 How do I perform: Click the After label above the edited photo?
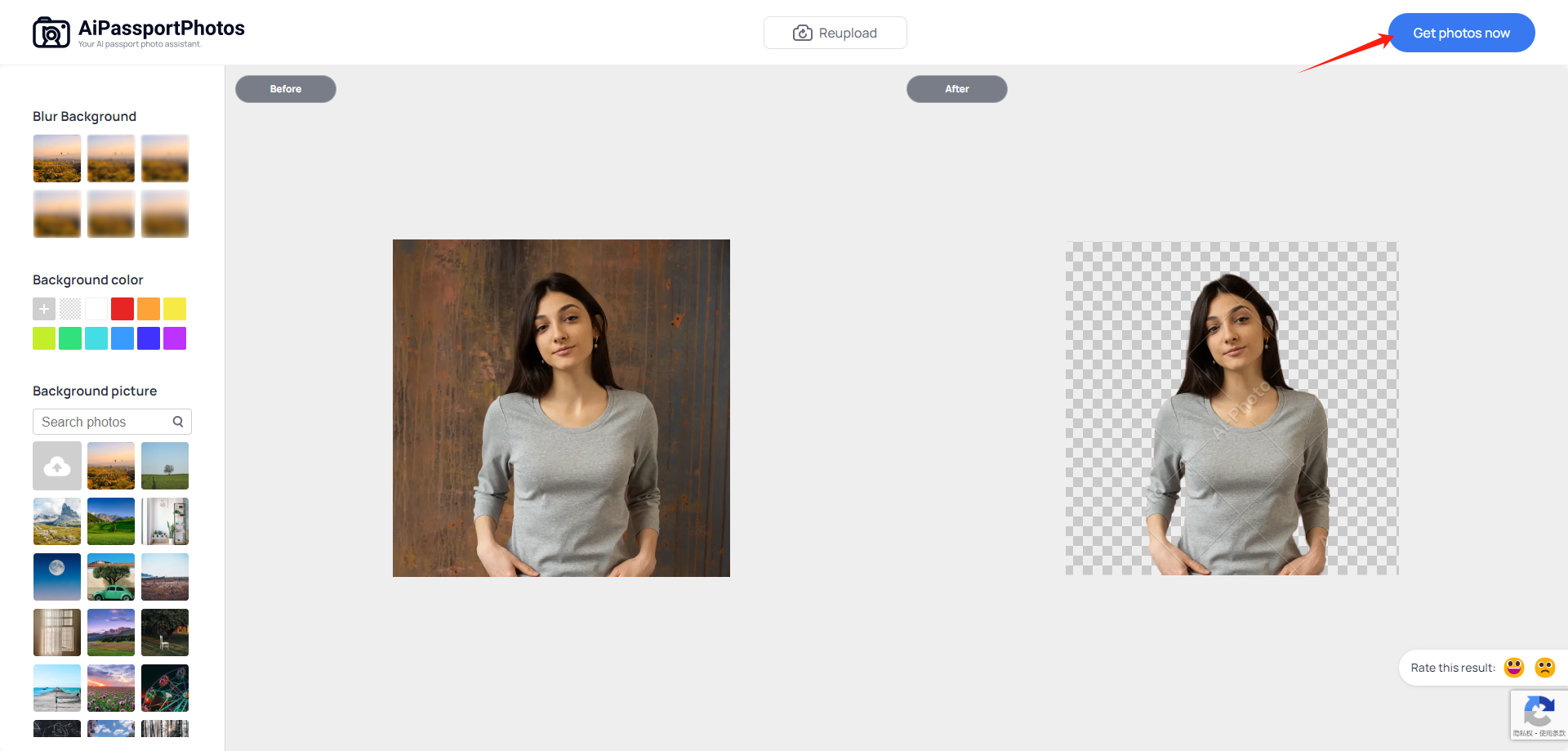click(956, 88)
